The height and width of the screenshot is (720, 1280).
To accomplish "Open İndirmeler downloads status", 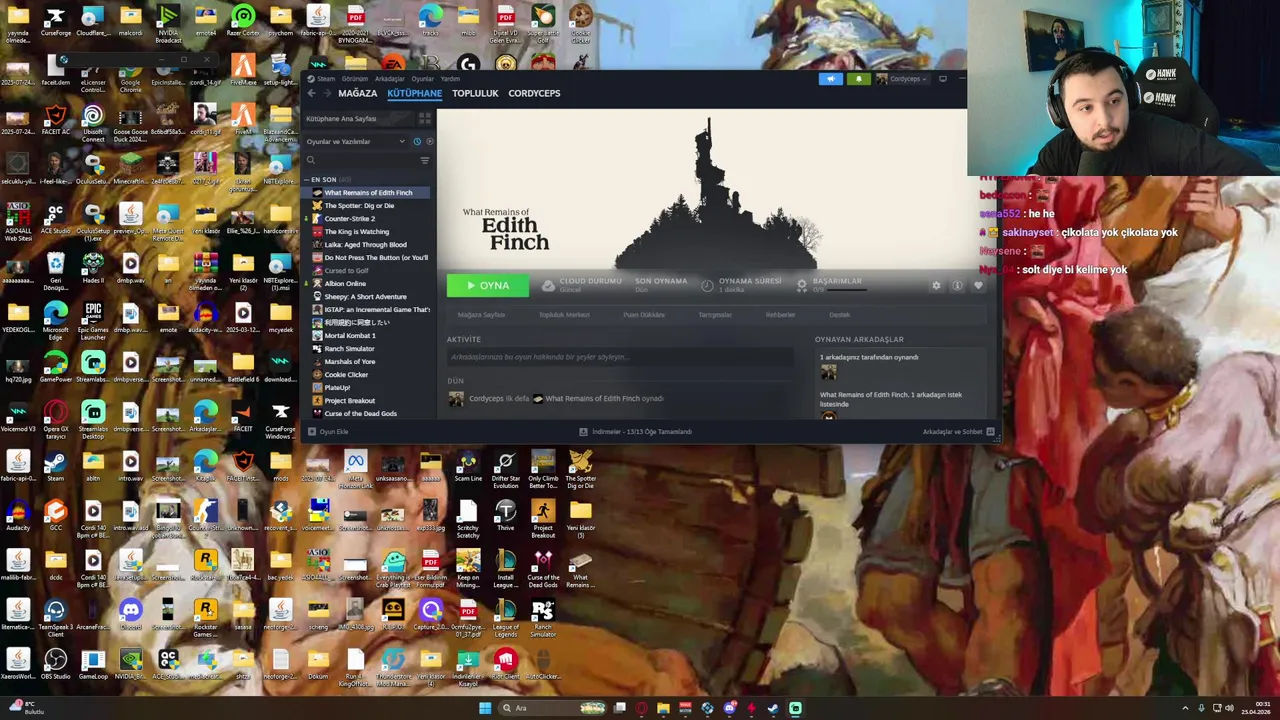I will tap(635, 432).
